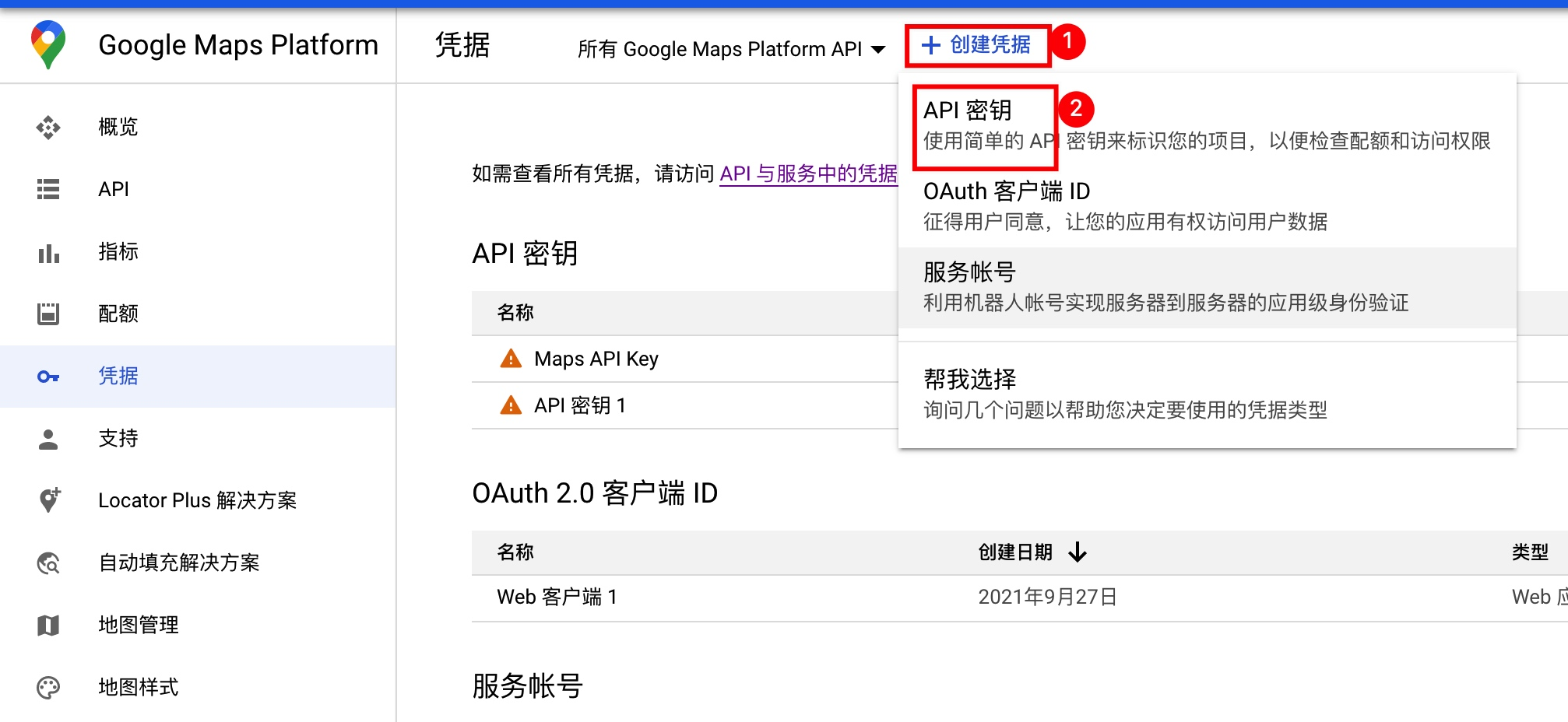Click the 凭据 page heading
The width and height of the screenshot is (1568, 722).
click(x=462, y=45)
